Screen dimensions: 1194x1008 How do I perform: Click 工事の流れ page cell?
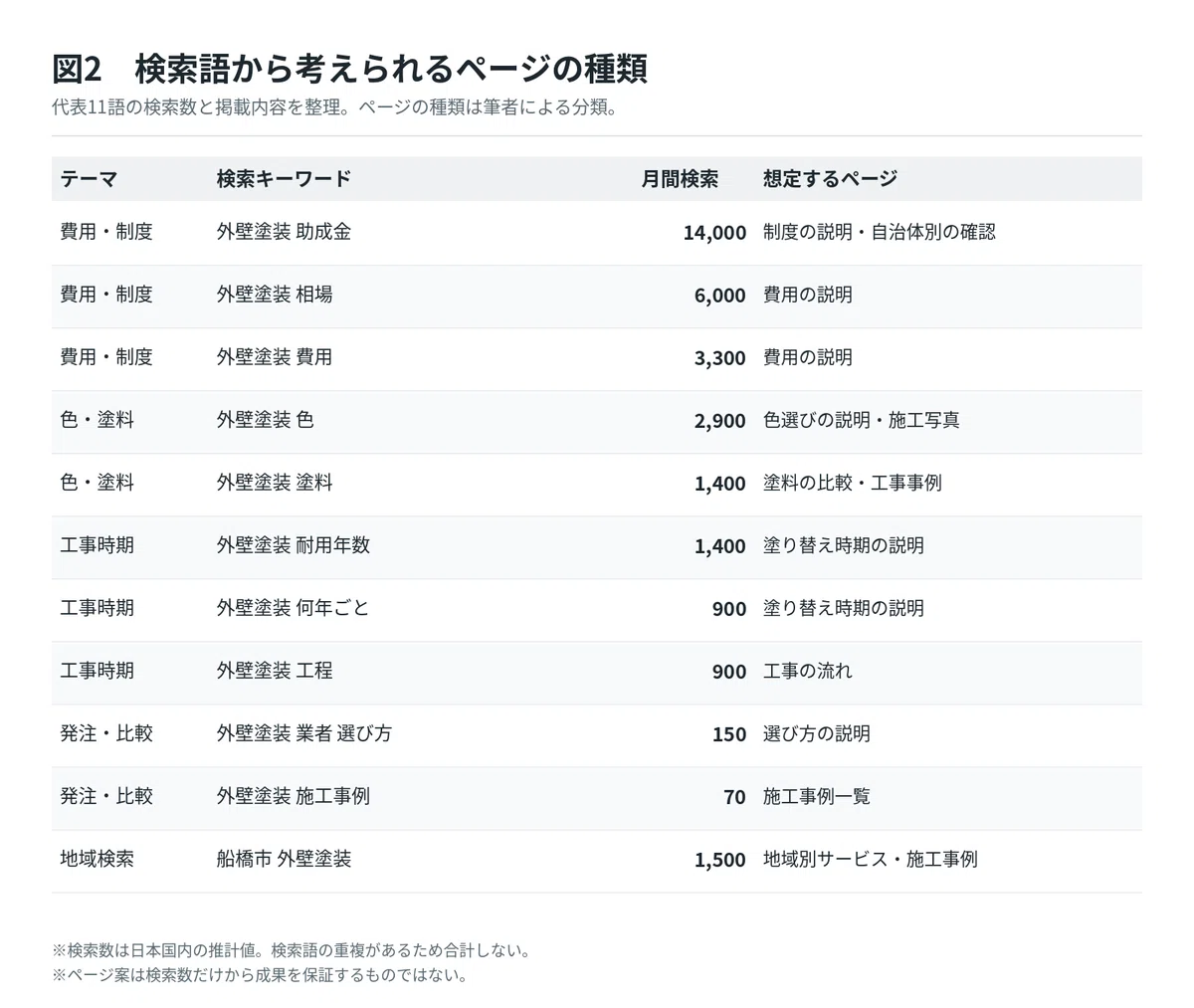(808, 671)
